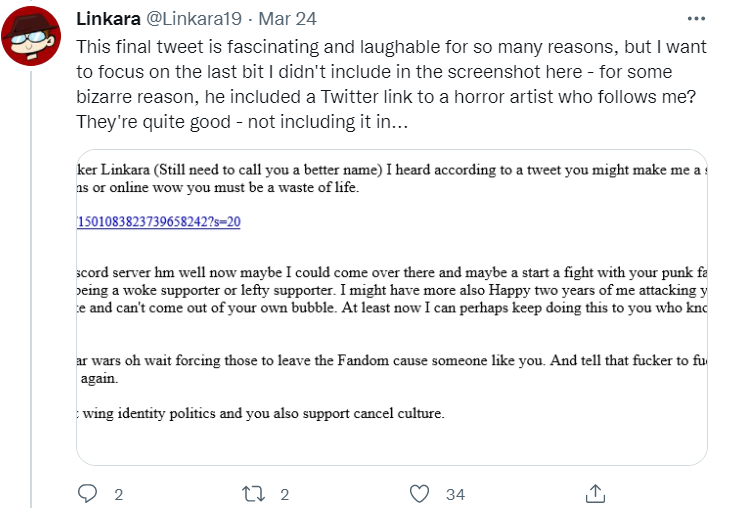Click the tweet body text to expand
729x508 pixels.
(391, 84)
